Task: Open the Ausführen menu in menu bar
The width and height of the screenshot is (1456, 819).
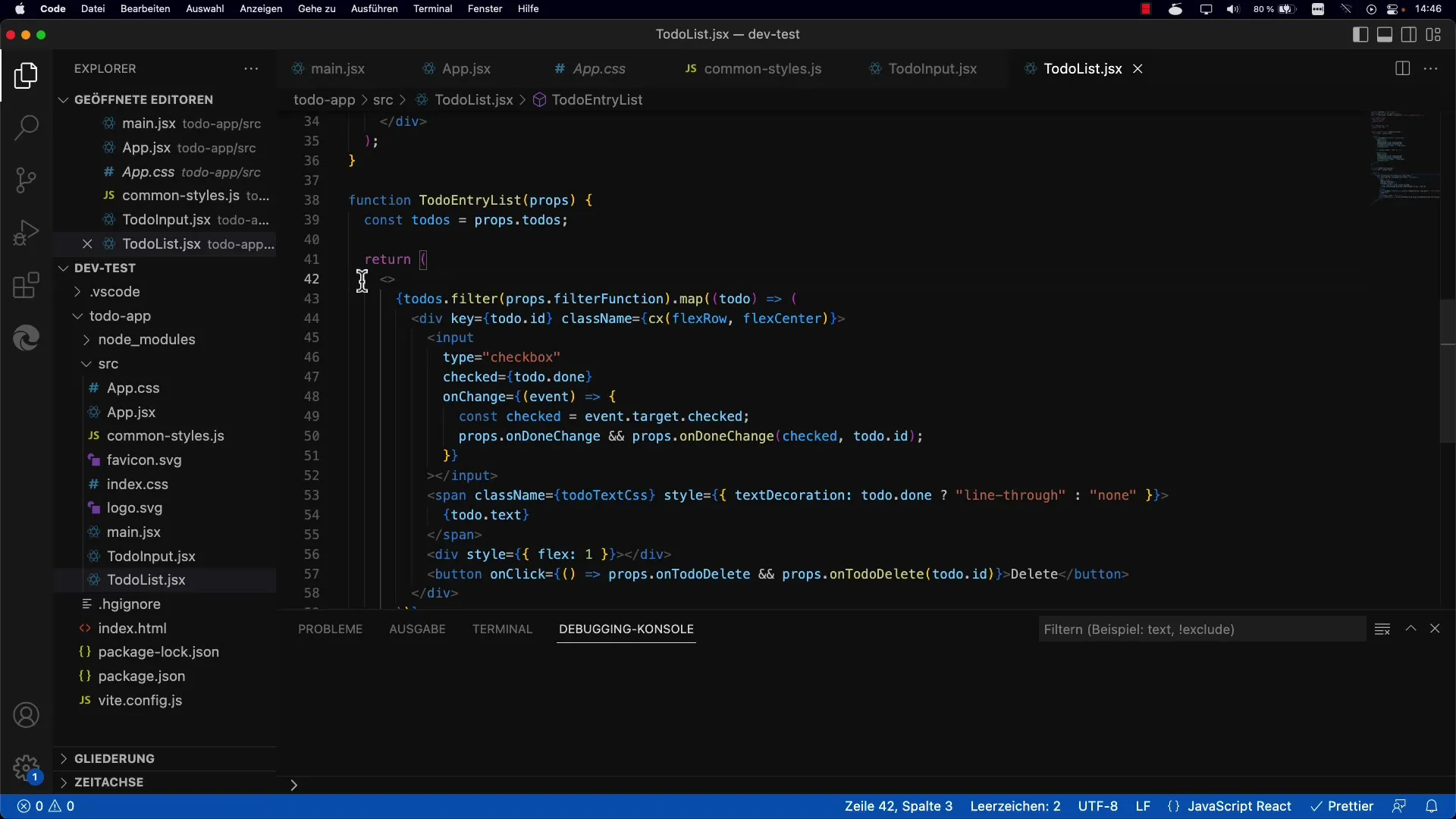Action: pyautogui.click(x=374, y=9)
